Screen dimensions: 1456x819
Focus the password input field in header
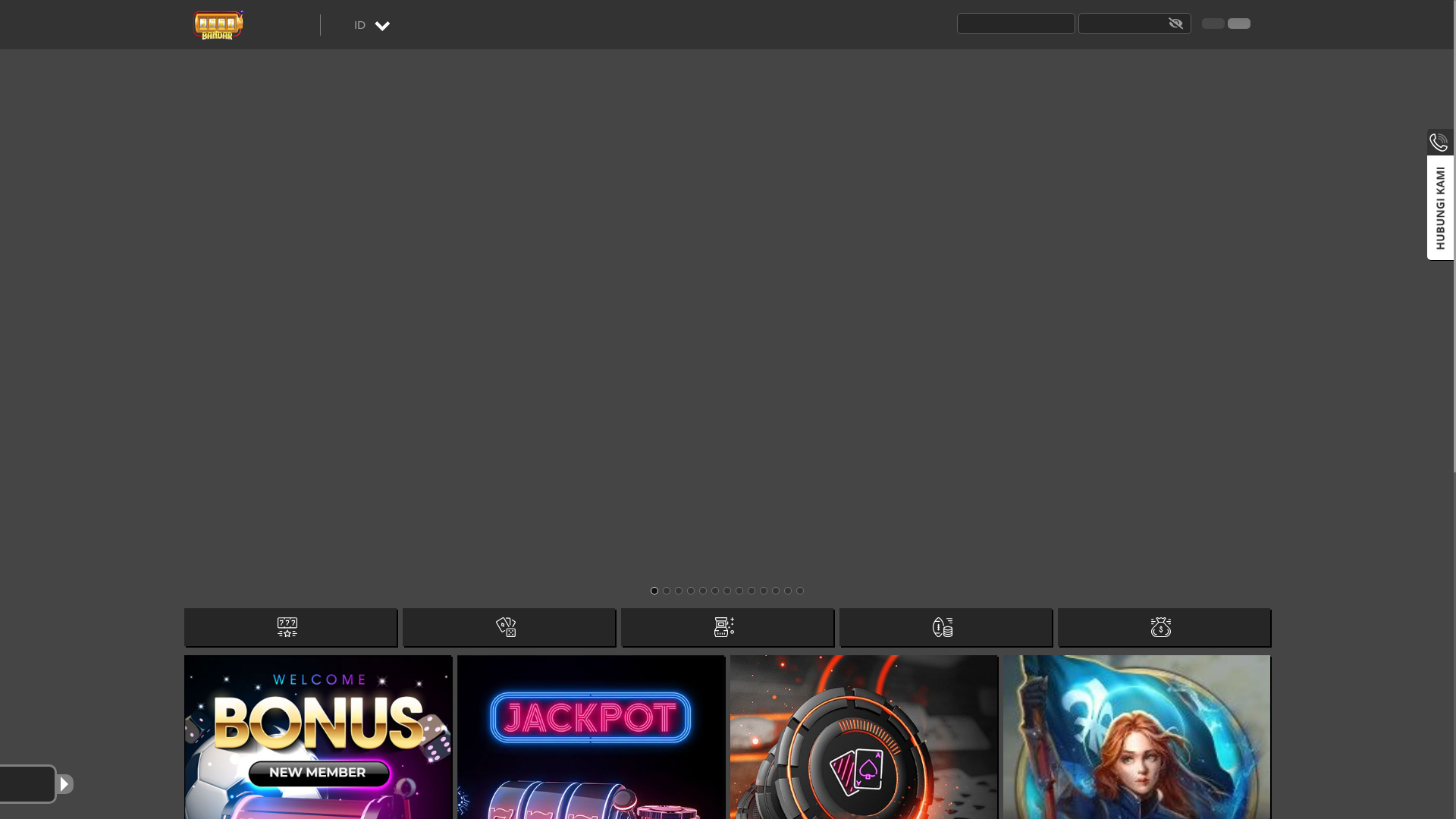(1134, 24)
